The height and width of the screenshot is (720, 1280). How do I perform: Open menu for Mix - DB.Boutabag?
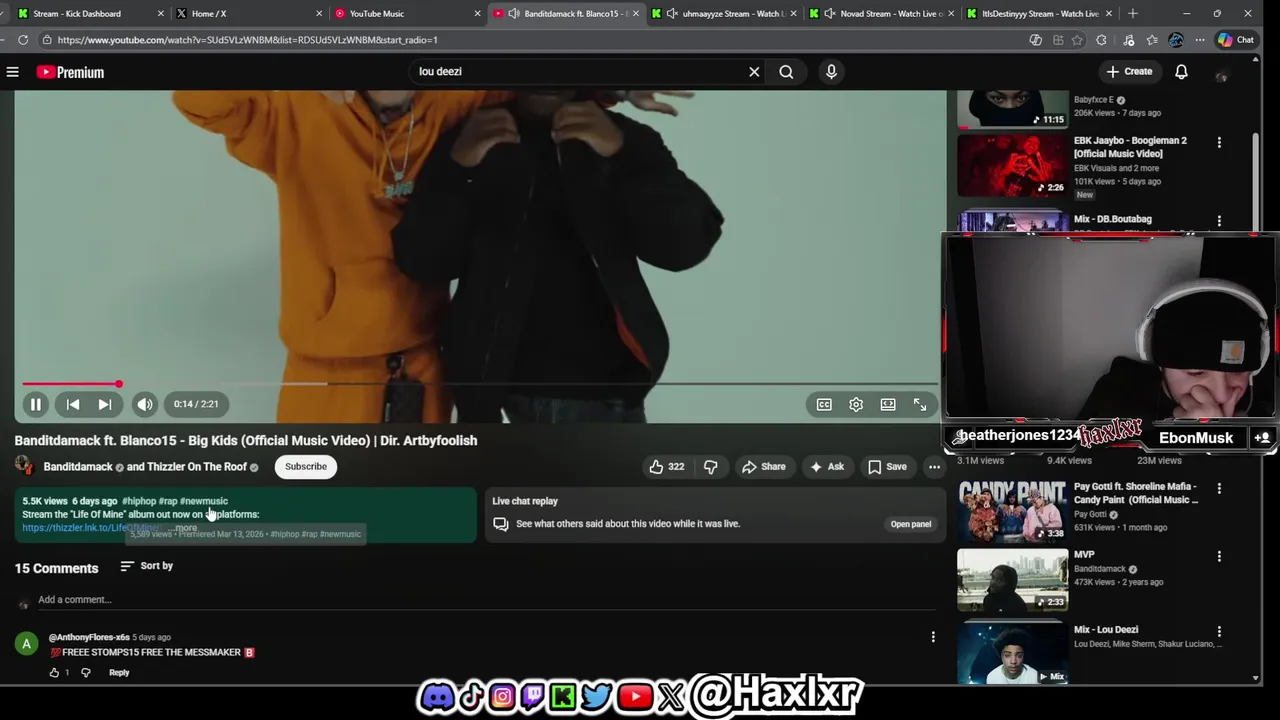click(1219, 221)
